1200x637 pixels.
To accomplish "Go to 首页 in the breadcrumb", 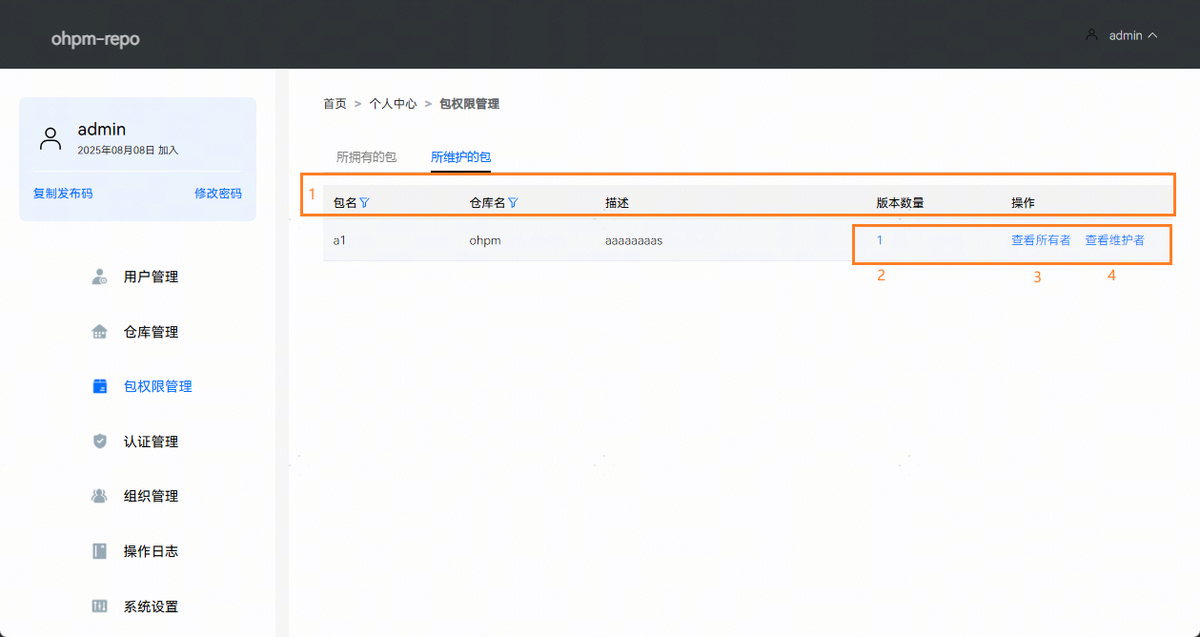I will 334,104.
